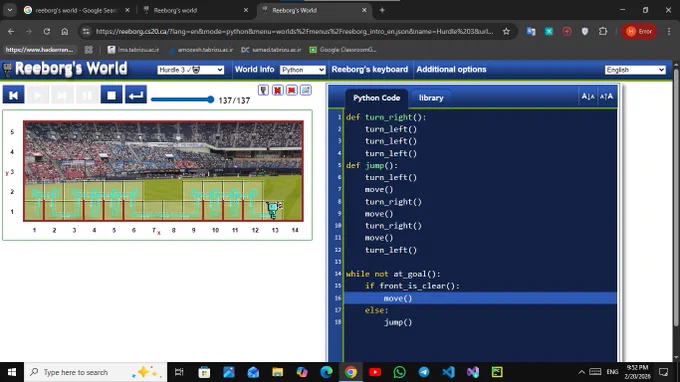
Task: Open the Hurdle 3 world selector dropdown
Action: pyautogui.click(x=191, y=70)
